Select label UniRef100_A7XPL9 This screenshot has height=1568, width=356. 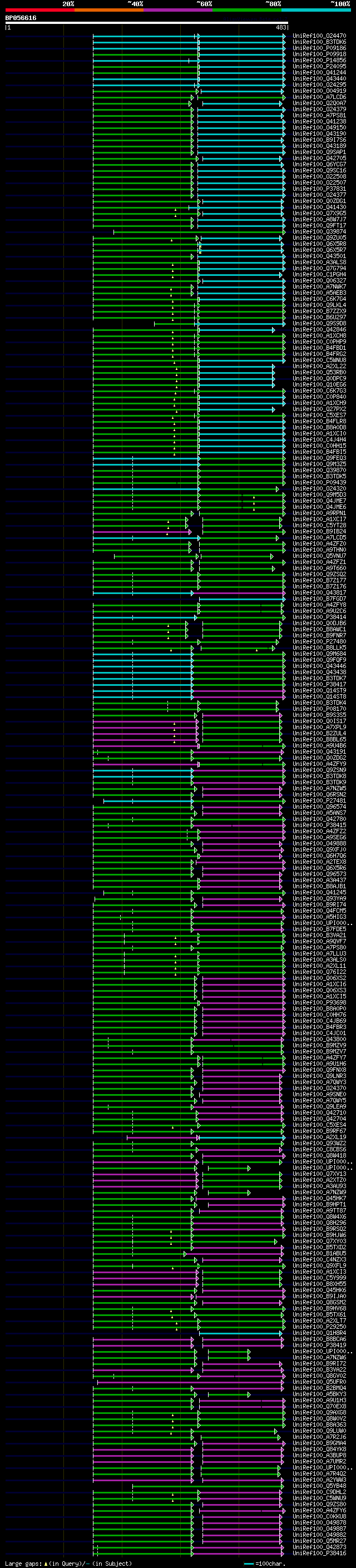tap(319, 727)
